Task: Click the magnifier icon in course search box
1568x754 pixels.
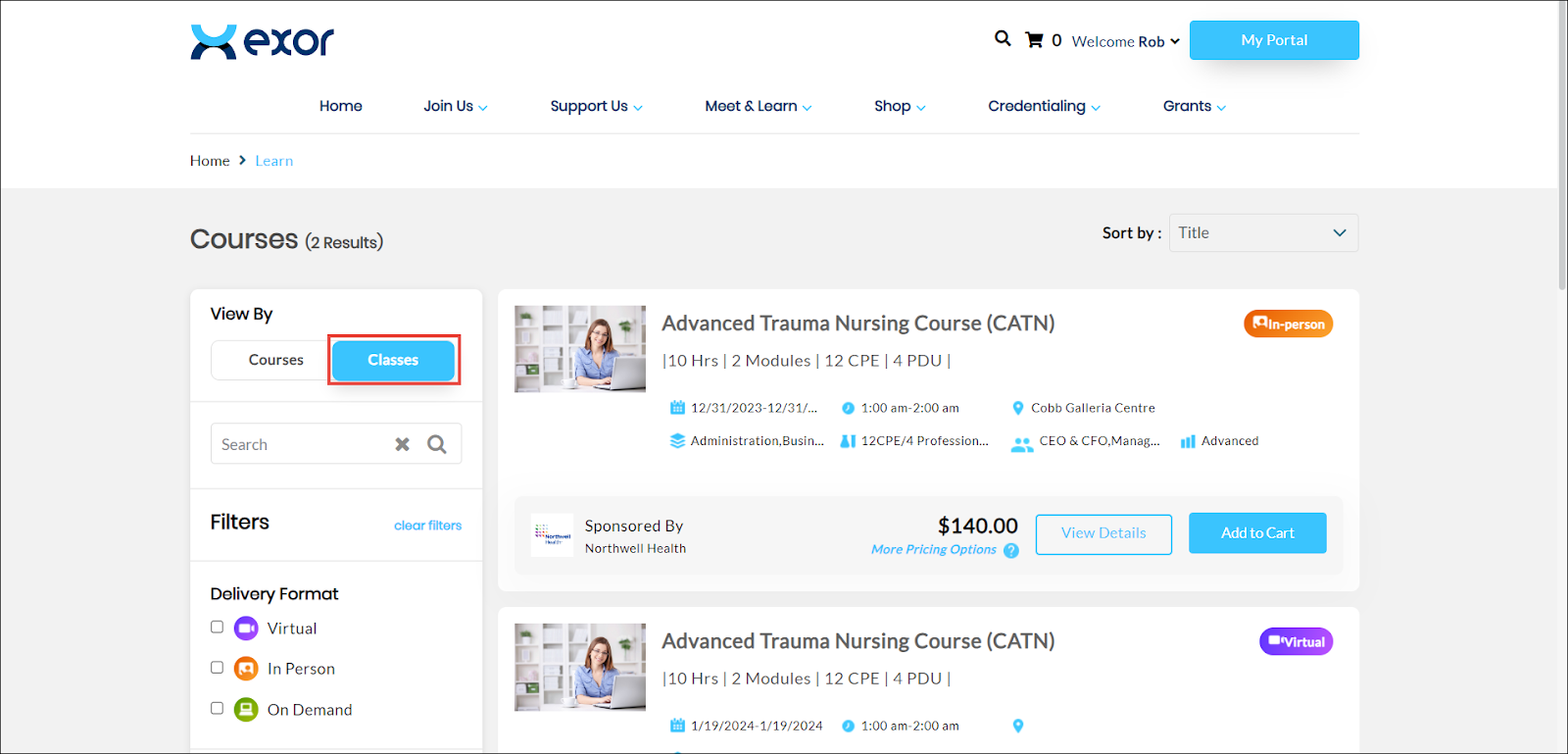Action: click(437, 444)
